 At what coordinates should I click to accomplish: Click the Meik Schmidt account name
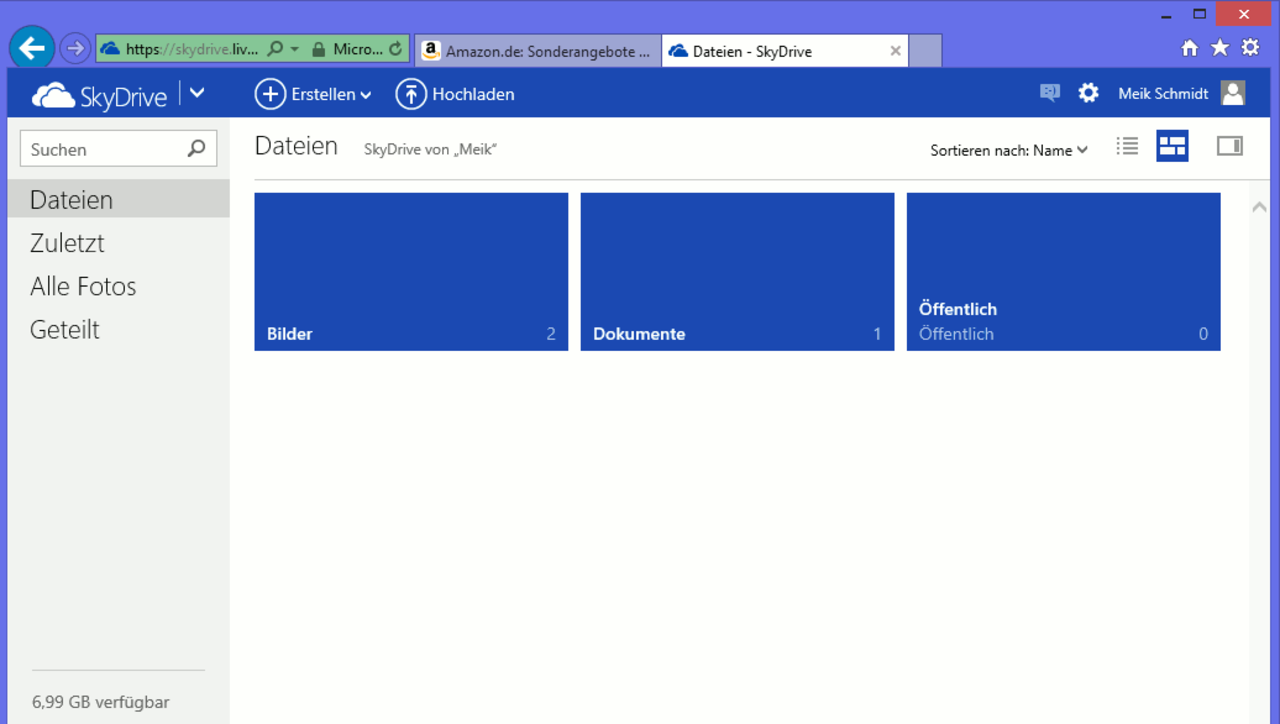(x=1163, y=93)
